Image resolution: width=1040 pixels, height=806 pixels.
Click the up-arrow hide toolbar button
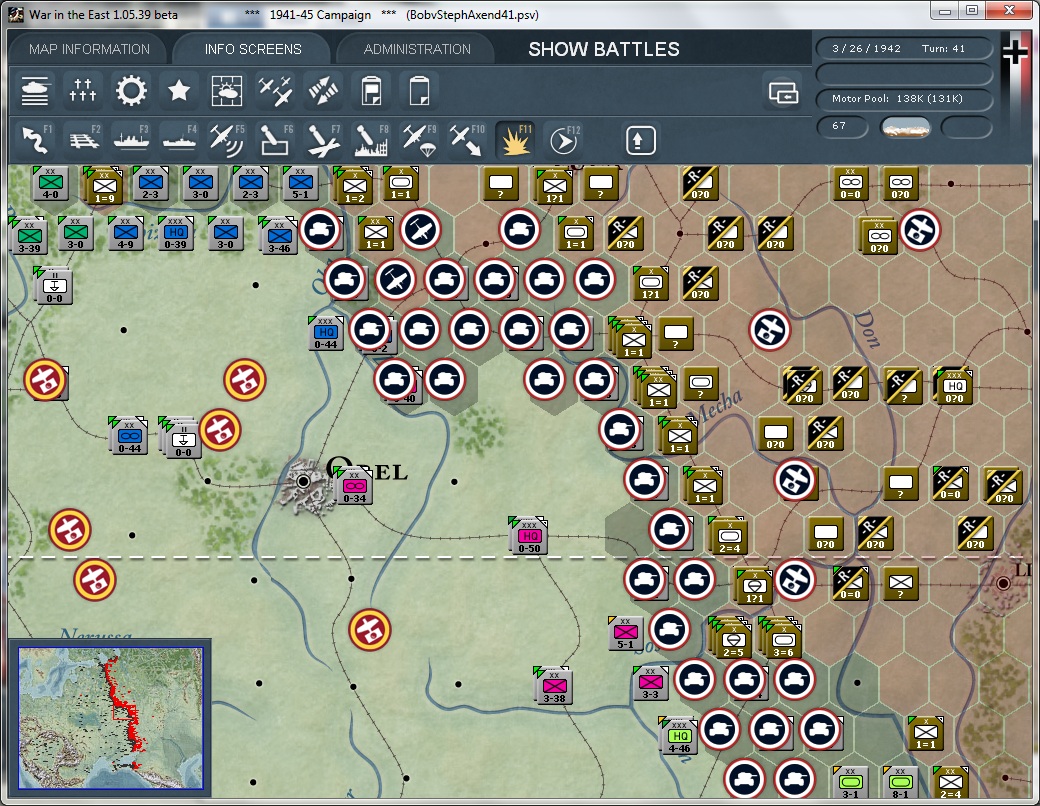[640, 140]
